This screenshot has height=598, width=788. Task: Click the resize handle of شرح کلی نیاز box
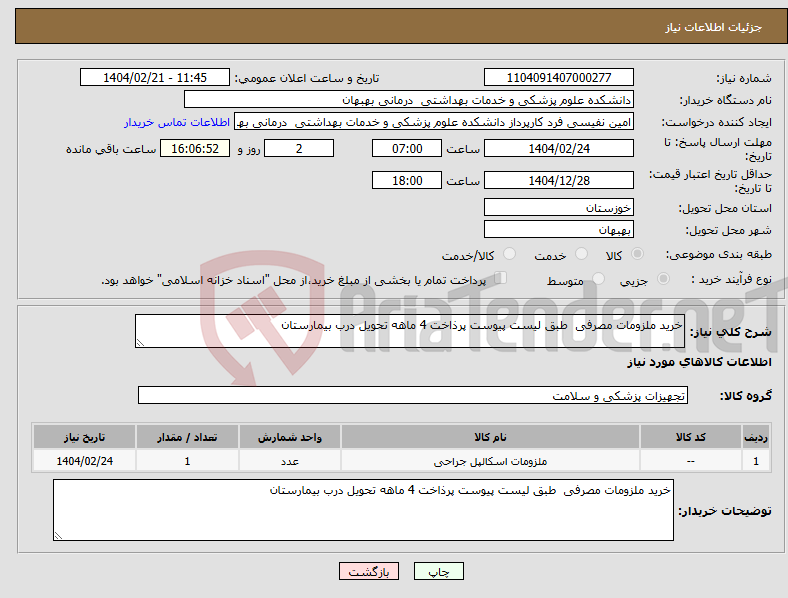click(x=140, y=343)
